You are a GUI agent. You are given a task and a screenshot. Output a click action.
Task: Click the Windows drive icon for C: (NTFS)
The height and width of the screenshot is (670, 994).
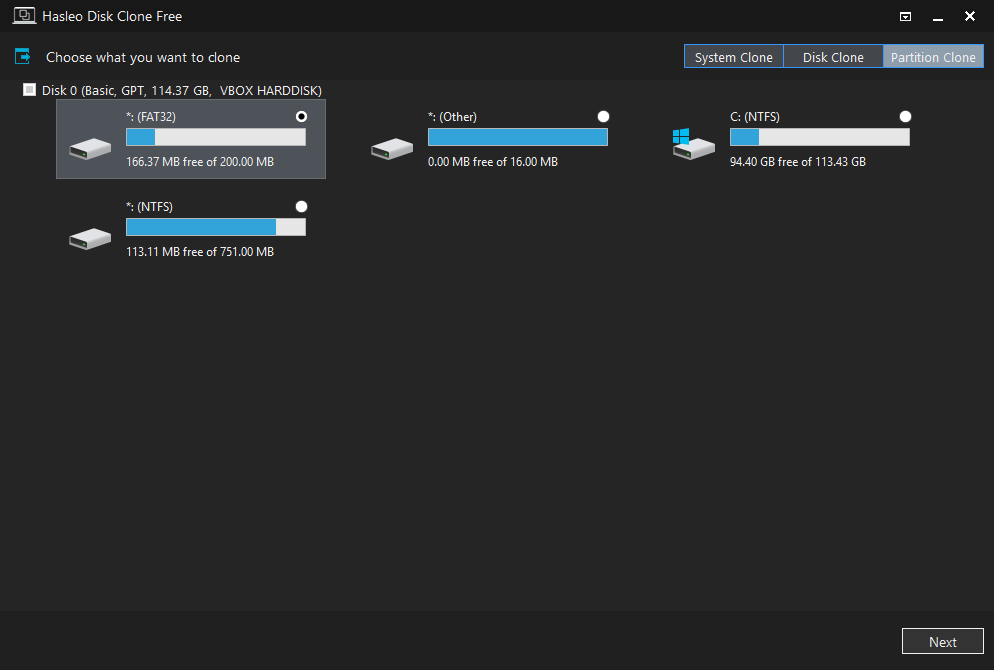click(694, 144)
